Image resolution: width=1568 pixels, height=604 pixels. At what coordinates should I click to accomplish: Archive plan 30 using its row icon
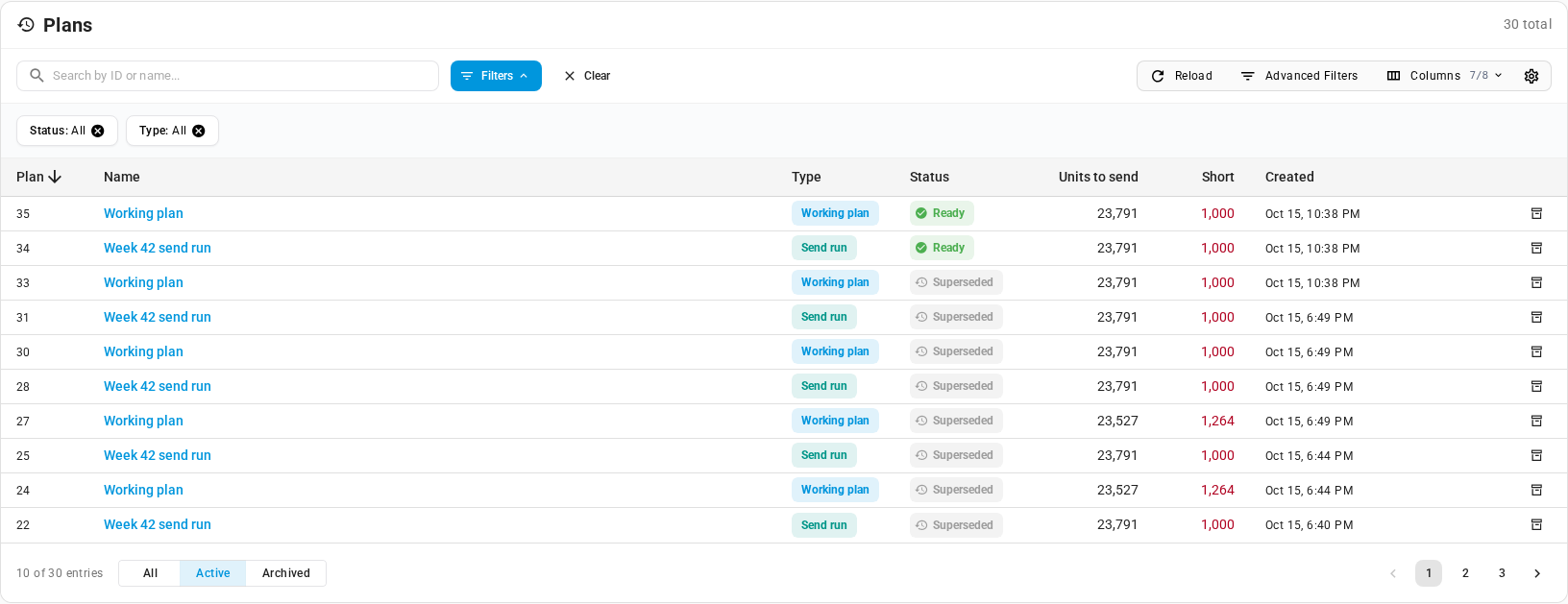click(x=1536, y=351)
